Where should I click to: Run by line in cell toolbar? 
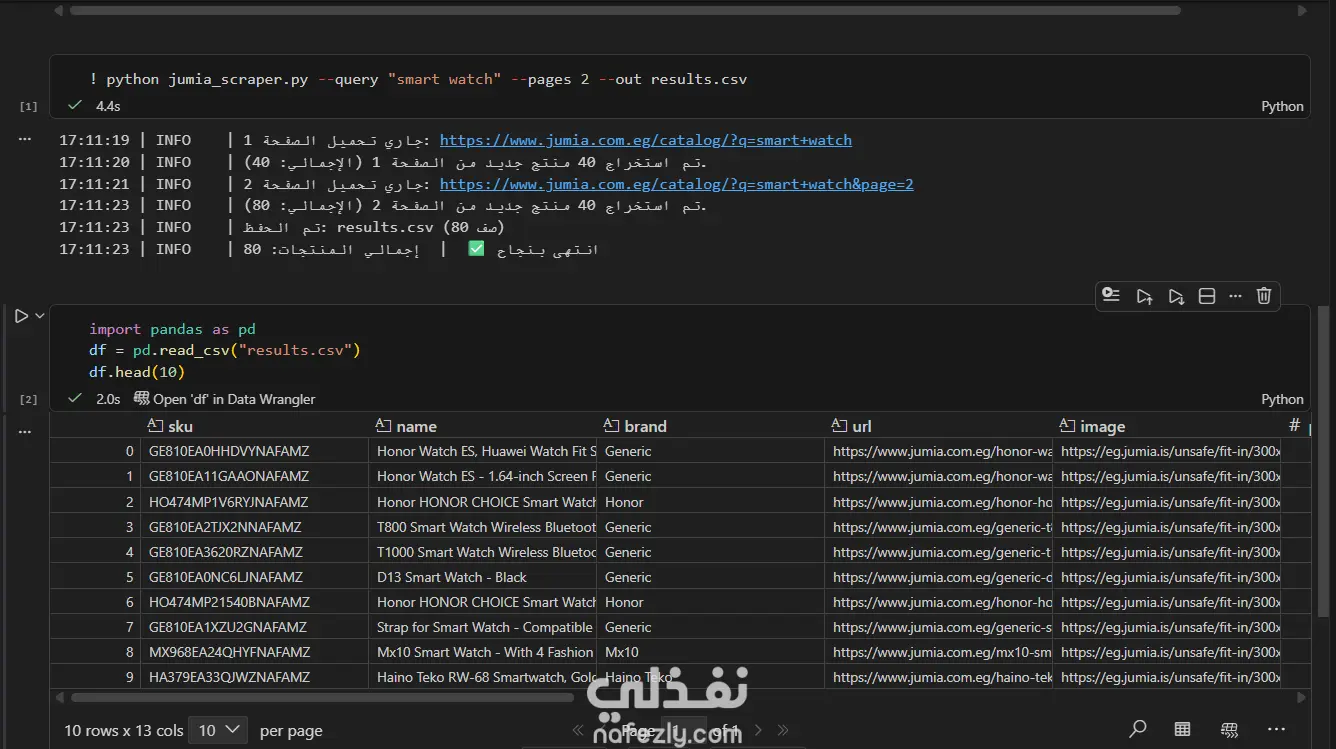click(1111, 295)
